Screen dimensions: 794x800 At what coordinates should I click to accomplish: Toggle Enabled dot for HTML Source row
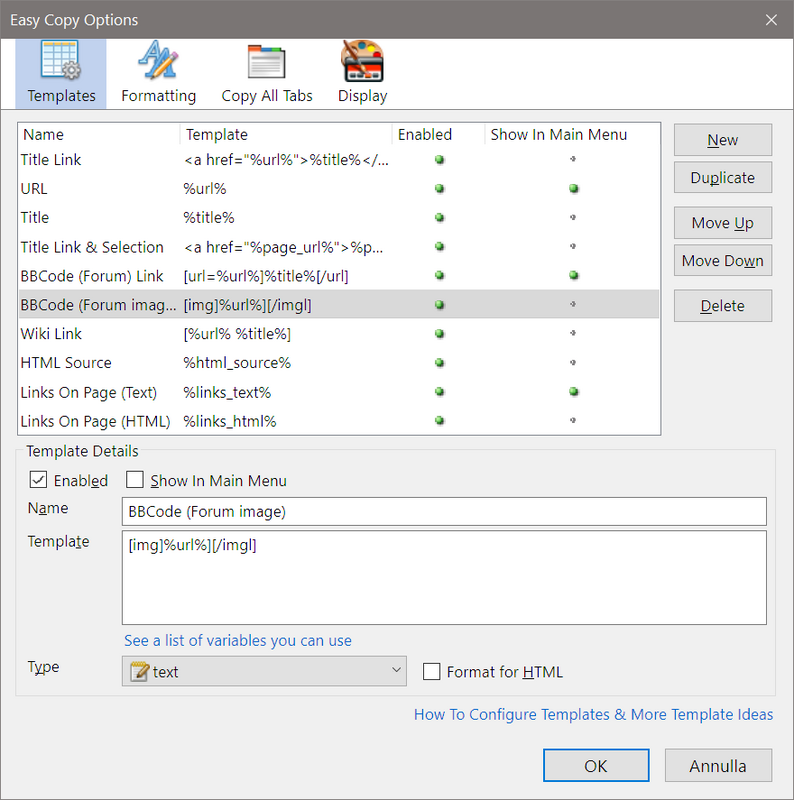(439, 363)
